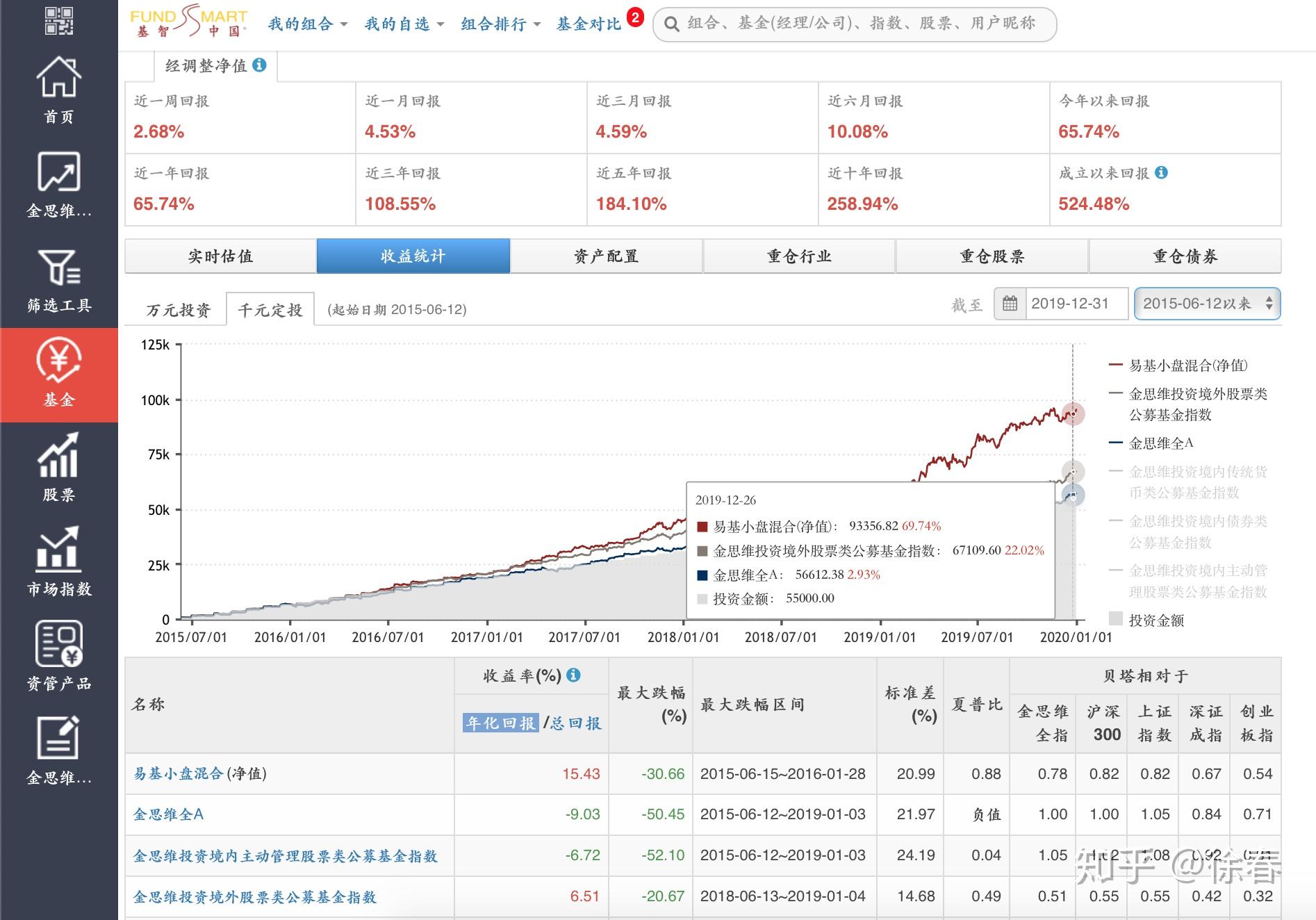1316x920 pixels.
Task: Go to the 首页 home icon
Action: click(59, 78)
